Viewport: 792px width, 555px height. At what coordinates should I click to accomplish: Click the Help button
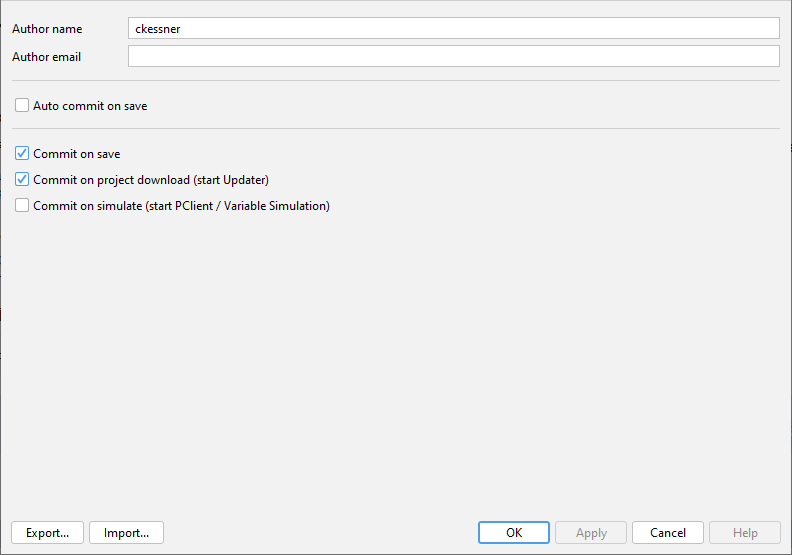click(x=745, y=533)
